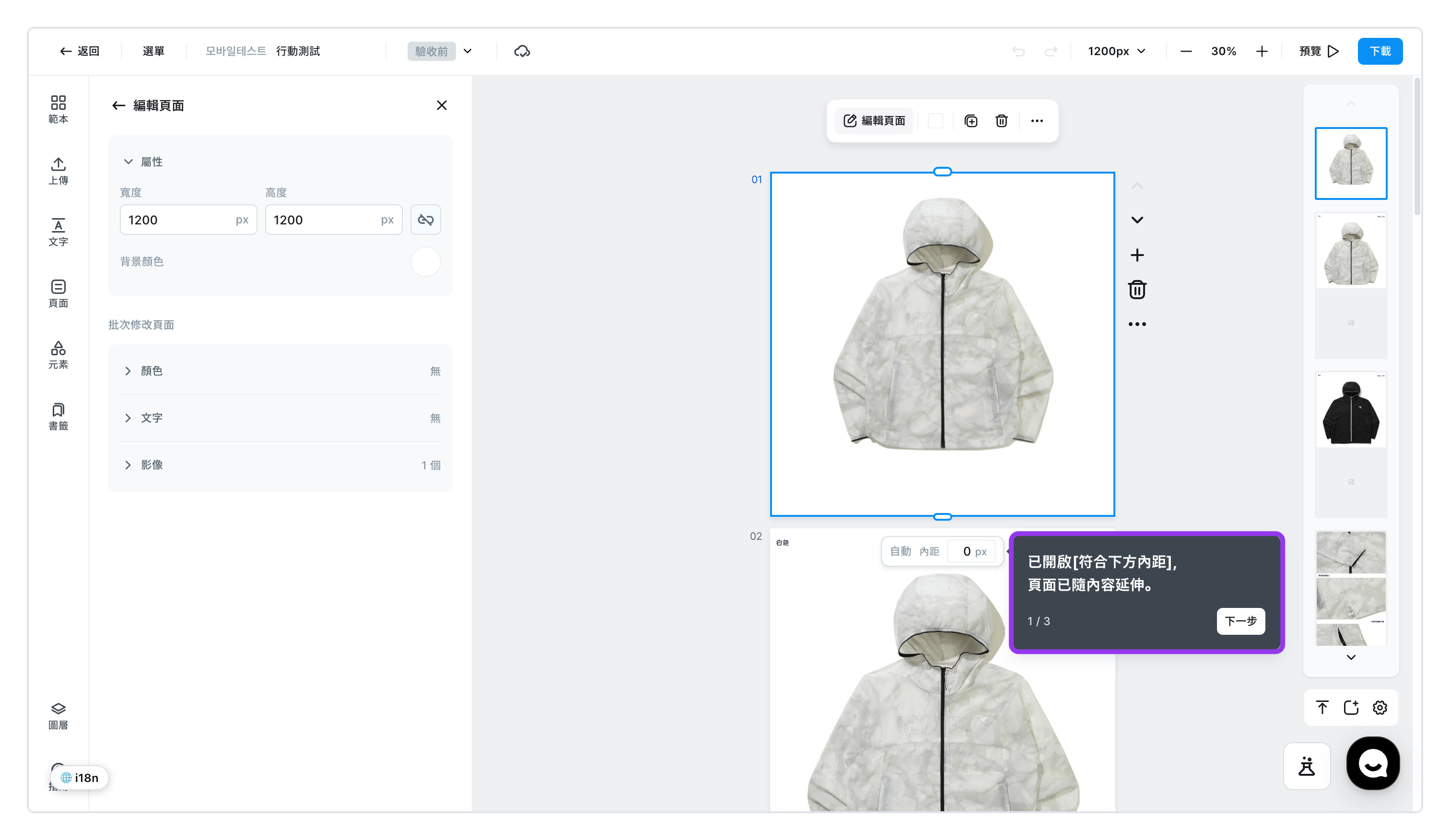Screen dimensions: 1450x840
Task: Open the three-dot menu beside page 01
Action: (1137, 324)
